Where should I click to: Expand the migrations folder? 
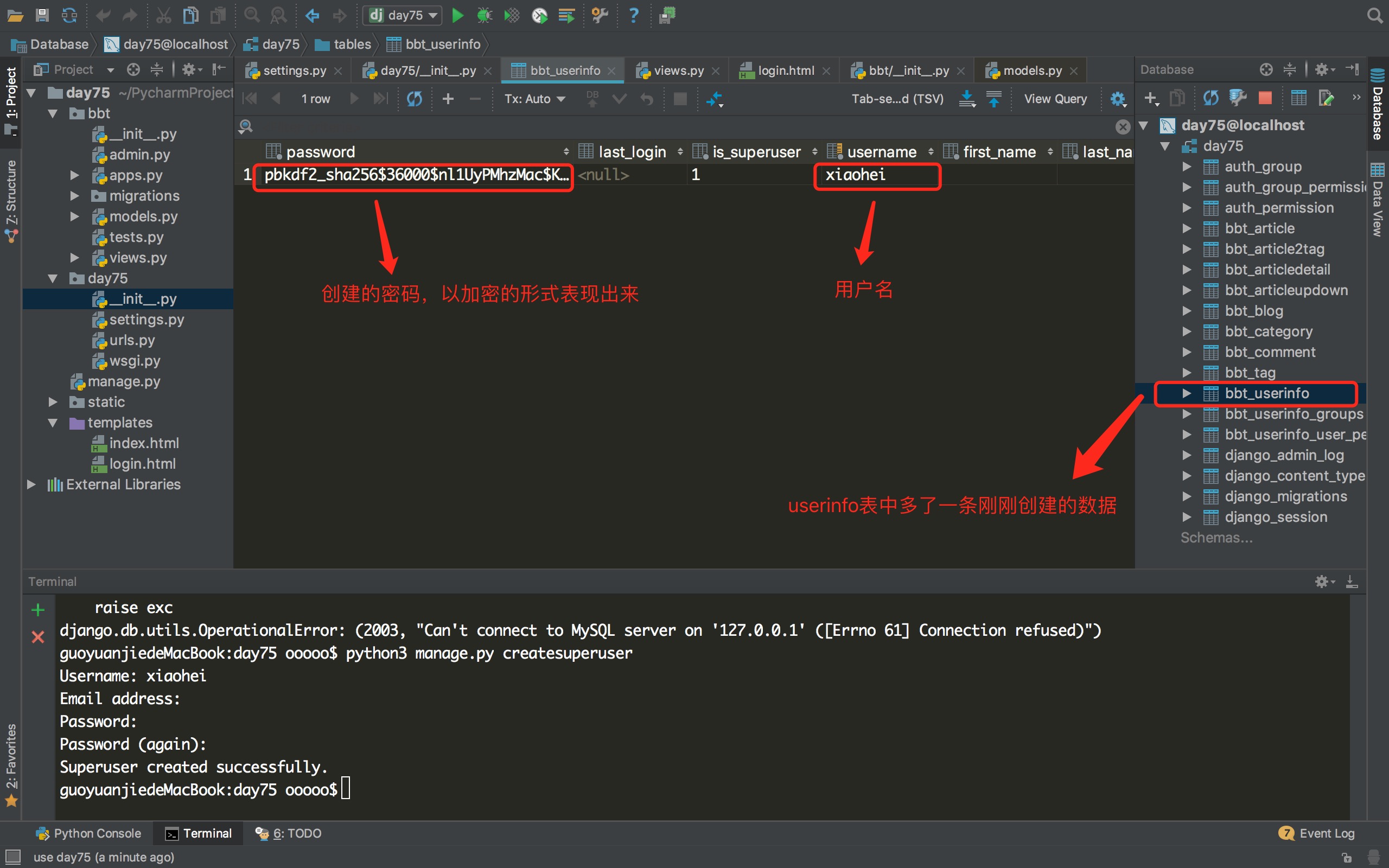click(75, 196)
